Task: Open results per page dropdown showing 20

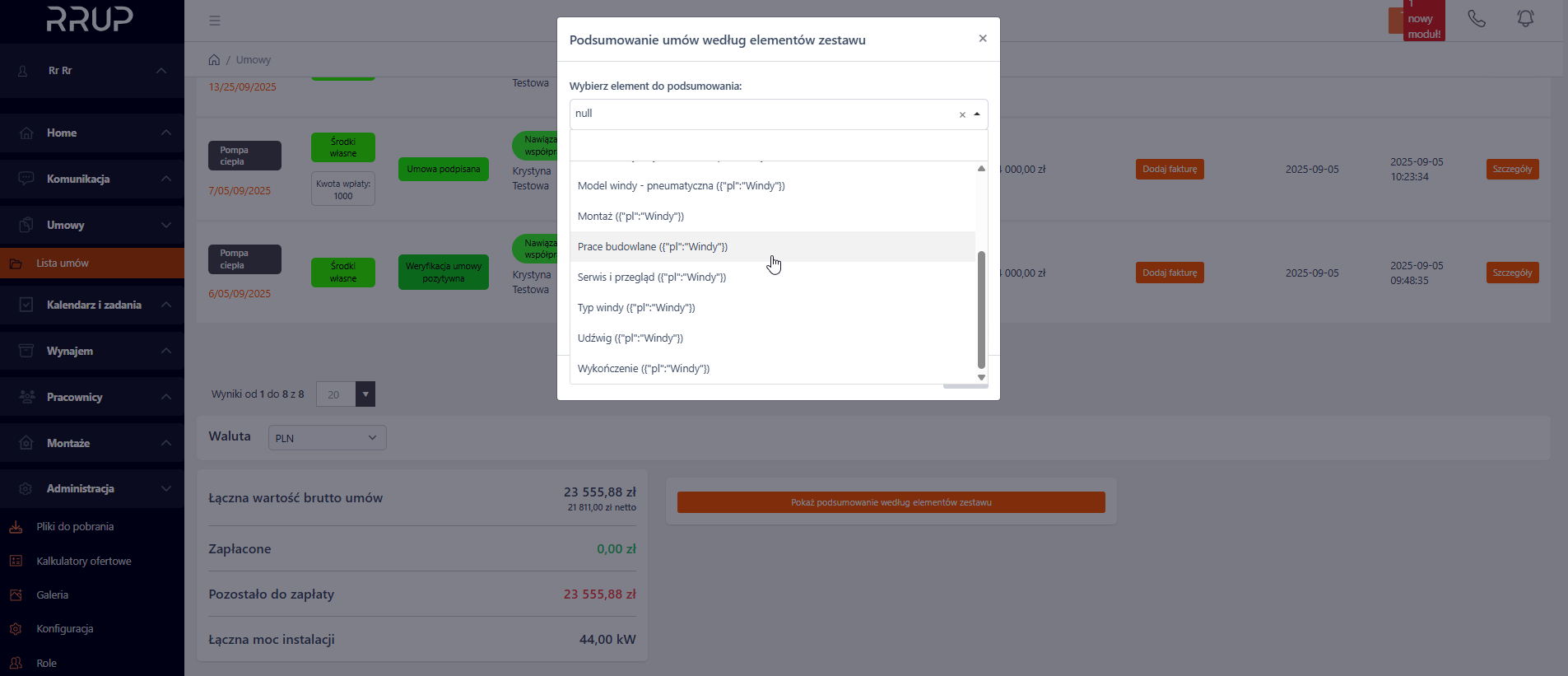Action: tap(346, 394)
